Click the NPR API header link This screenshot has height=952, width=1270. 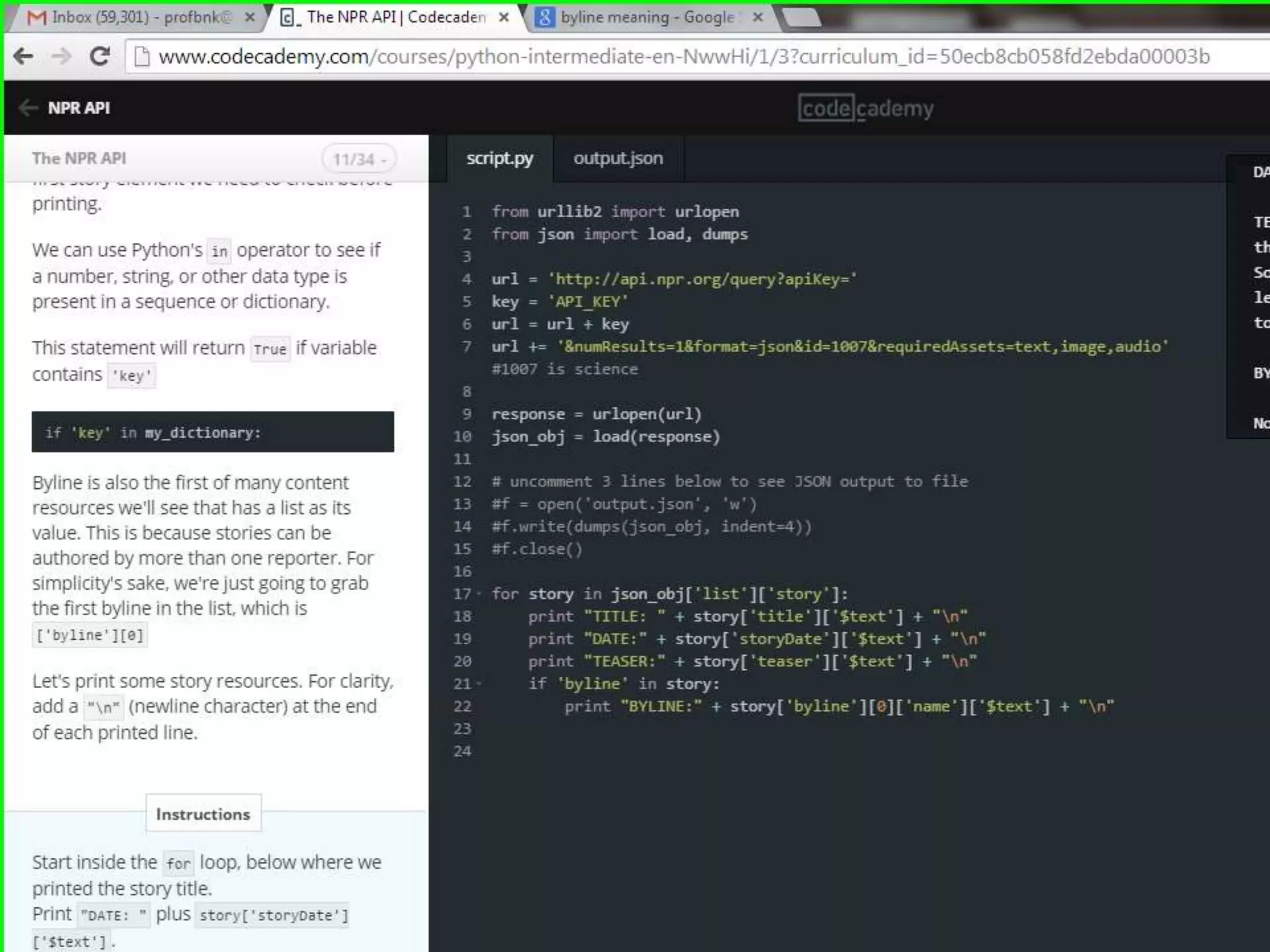pos(79,108)
